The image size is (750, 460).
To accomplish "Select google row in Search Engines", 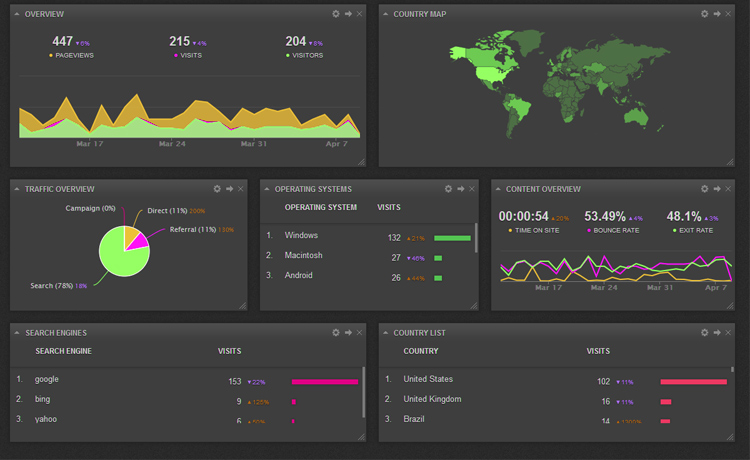I will pyautogui.click(x=47, y=380).
